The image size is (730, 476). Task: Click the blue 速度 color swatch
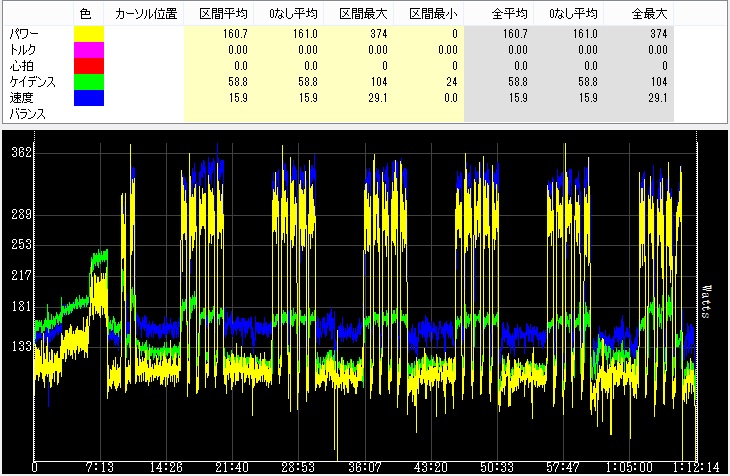point(89,98)
